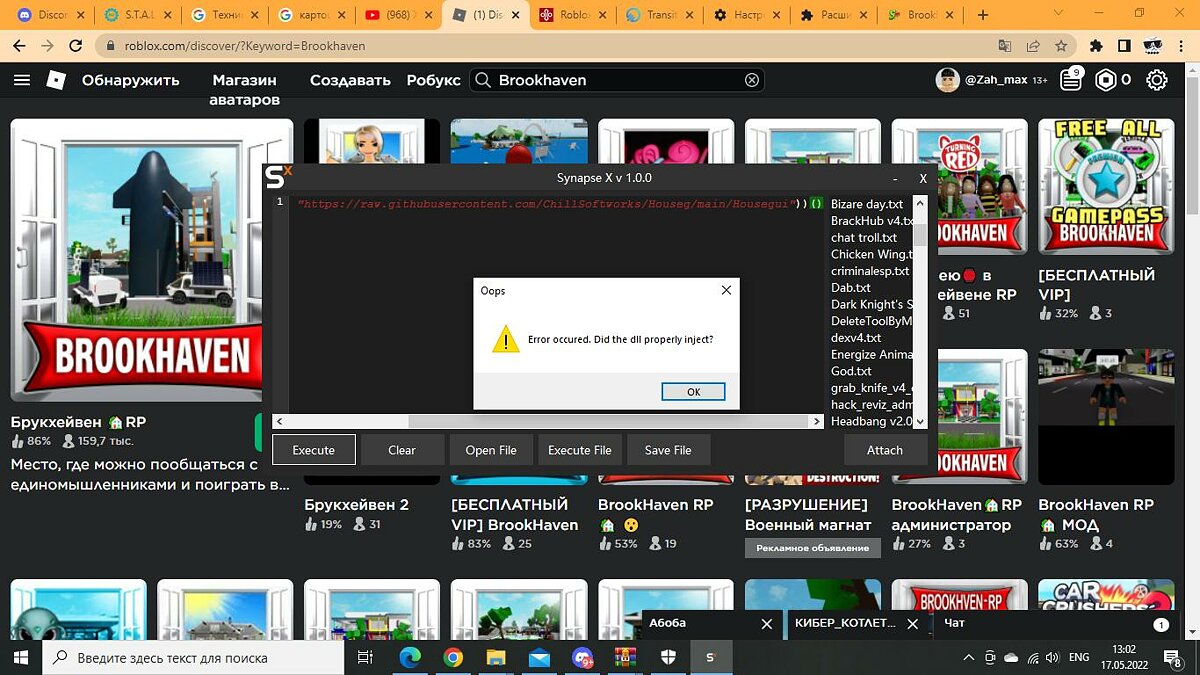Open the Магазин аватаров menu item
Screen dimensions: 1200x675
tap(244, 89)
